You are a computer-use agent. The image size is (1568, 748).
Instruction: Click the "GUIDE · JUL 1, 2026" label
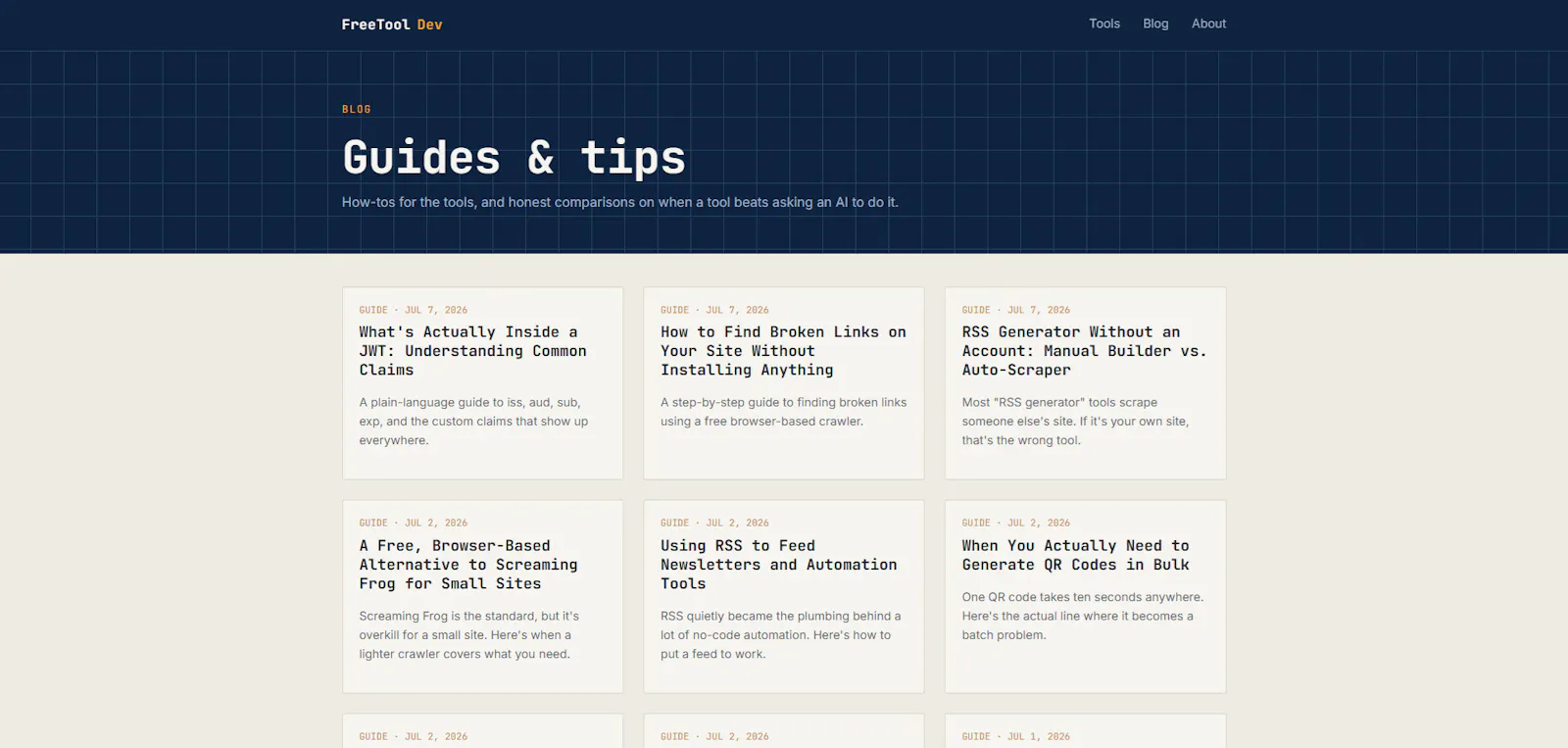pyautogui.click(x=1016, y=736)
